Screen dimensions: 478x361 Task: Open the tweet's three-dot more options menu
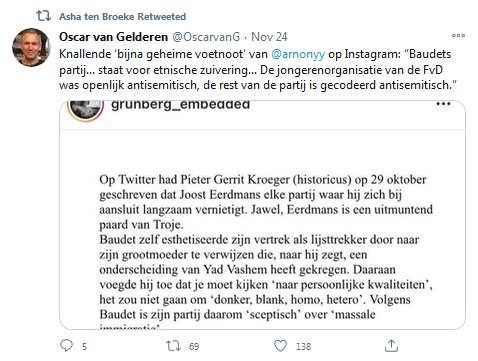click(458, 35)
